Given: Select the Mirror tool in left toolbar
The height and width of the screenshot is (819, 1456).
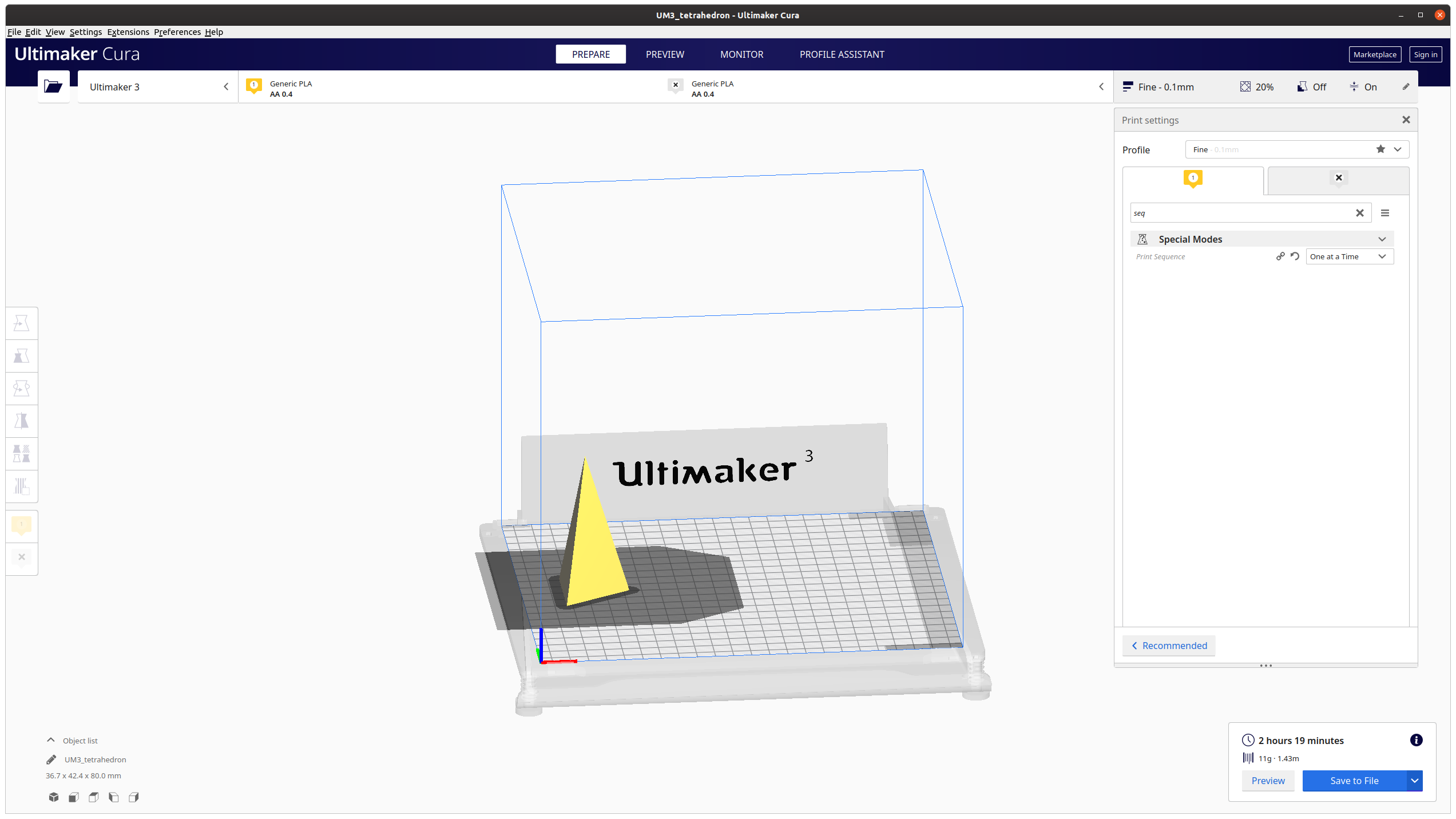Looking at the screenshot, I should pos(22,421).
